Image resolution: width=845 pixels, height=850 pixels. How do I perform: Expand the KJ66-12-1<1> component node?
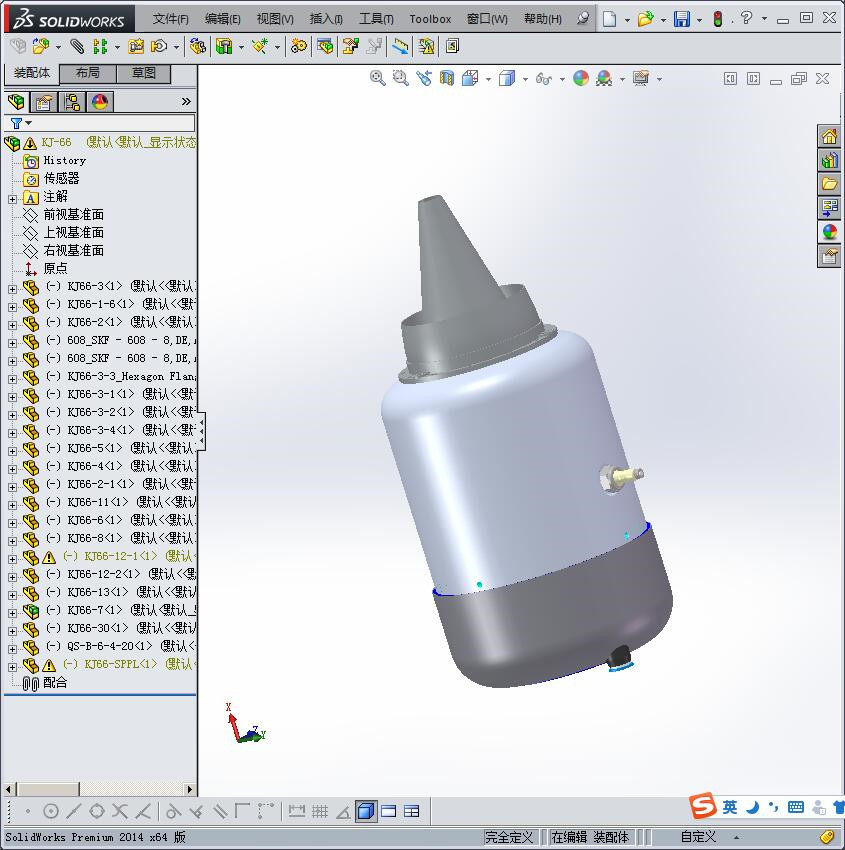[12, 559]
